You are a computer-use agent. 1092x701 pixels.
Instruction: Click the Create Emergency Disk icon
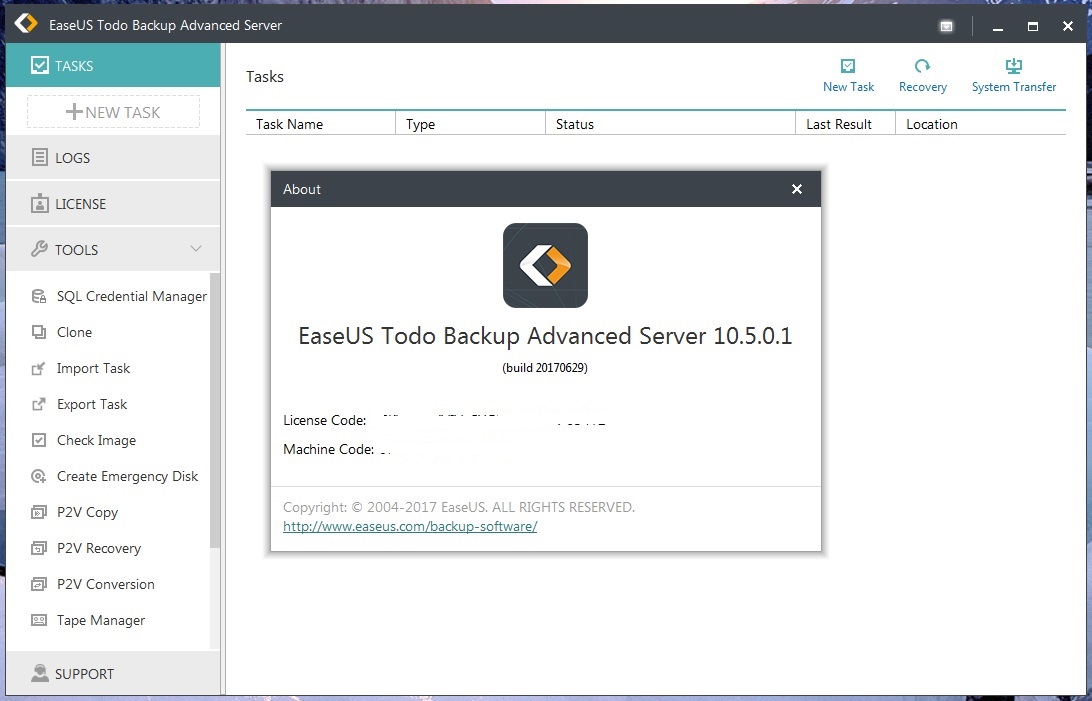coord(39,476)
